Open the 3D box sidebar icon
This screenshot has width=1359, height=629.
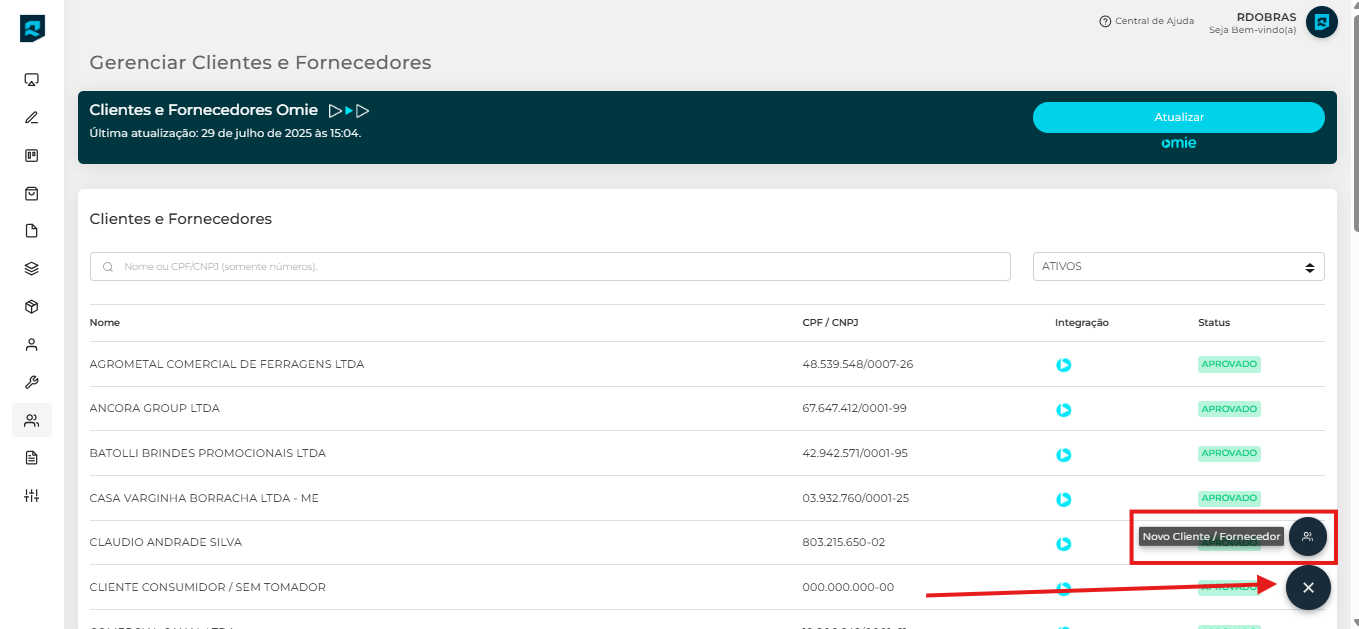pos(31,307)
